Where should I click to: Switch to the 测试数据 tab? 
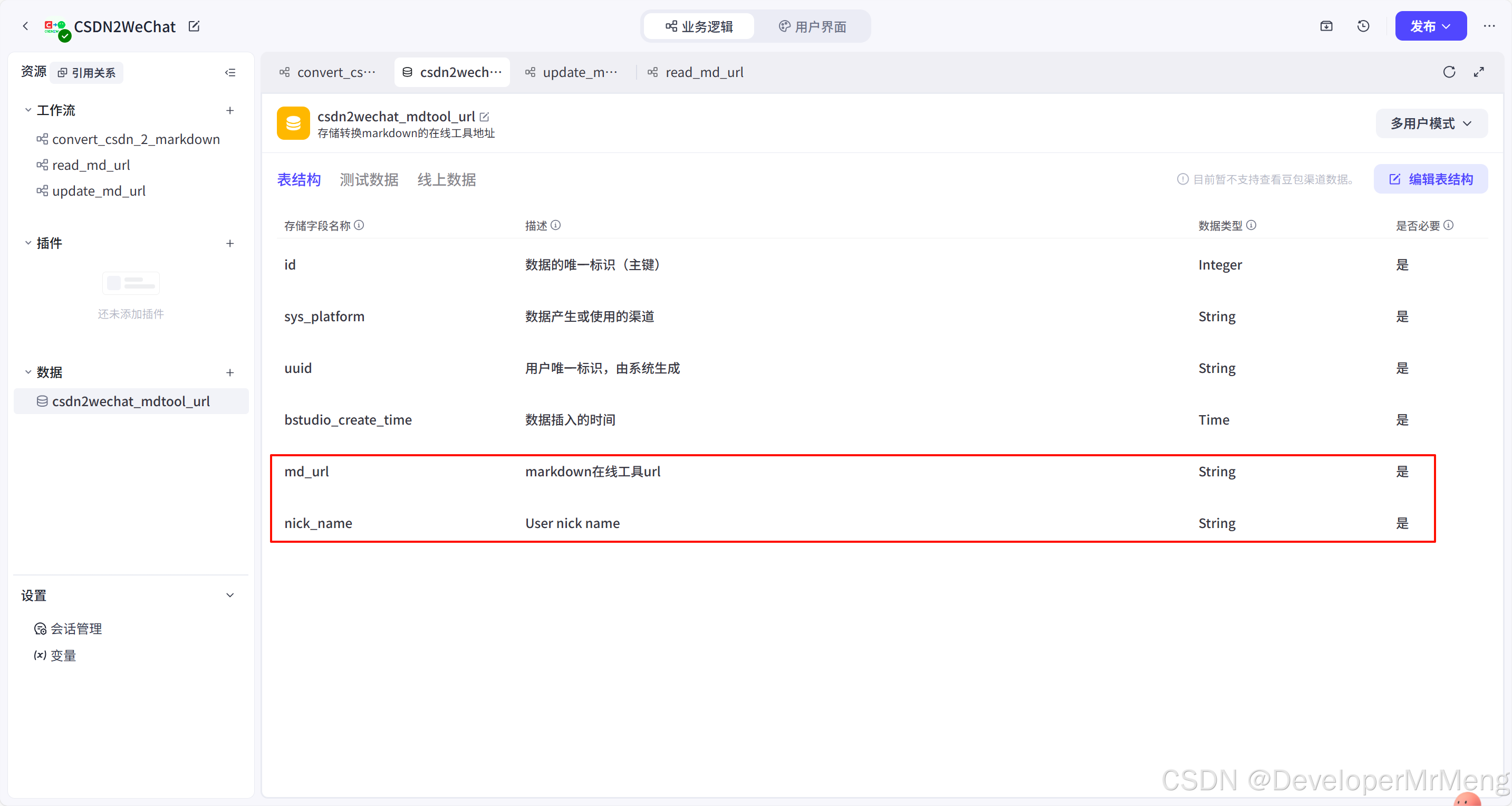pos(369,179)
